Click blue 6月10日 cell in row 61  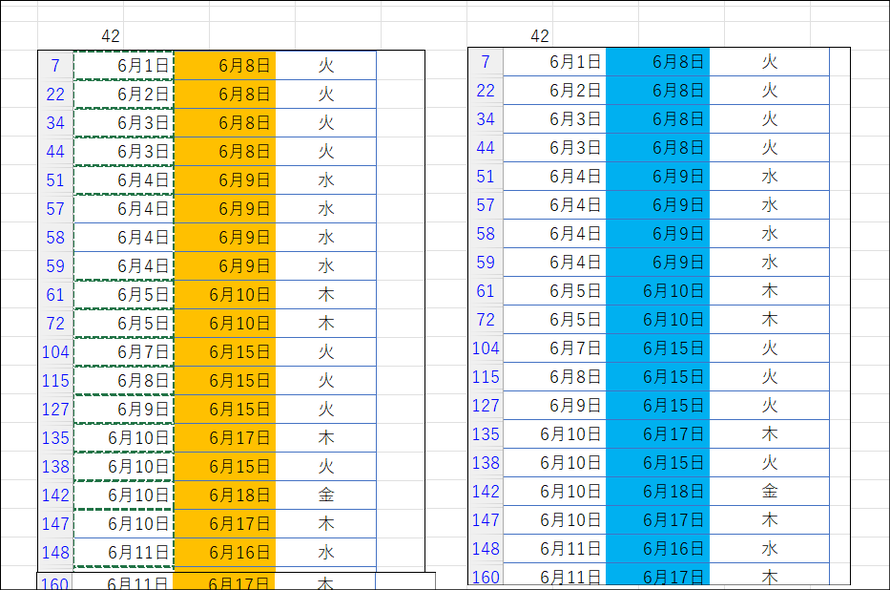click(x=658, y=291)
